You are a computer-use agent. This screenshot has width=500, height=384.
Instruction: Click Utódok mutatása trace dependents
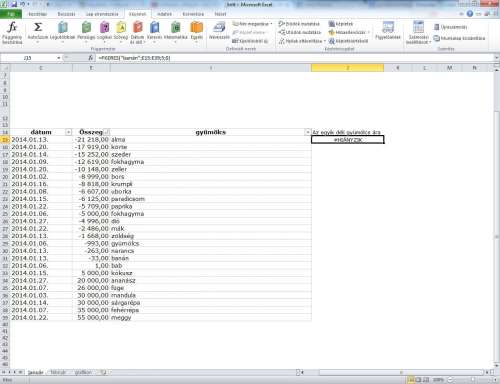(300, 32)
